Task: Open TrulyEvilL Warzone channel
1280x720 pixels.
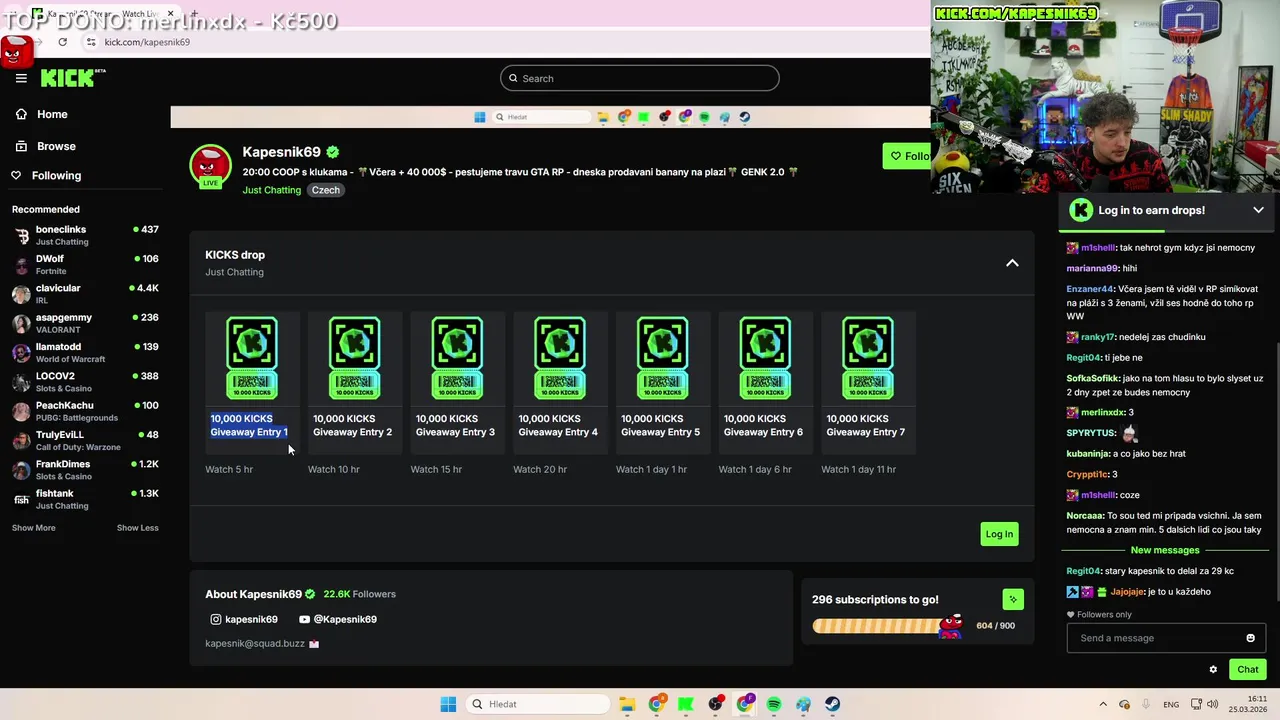Action: click(x=85, y=440)
